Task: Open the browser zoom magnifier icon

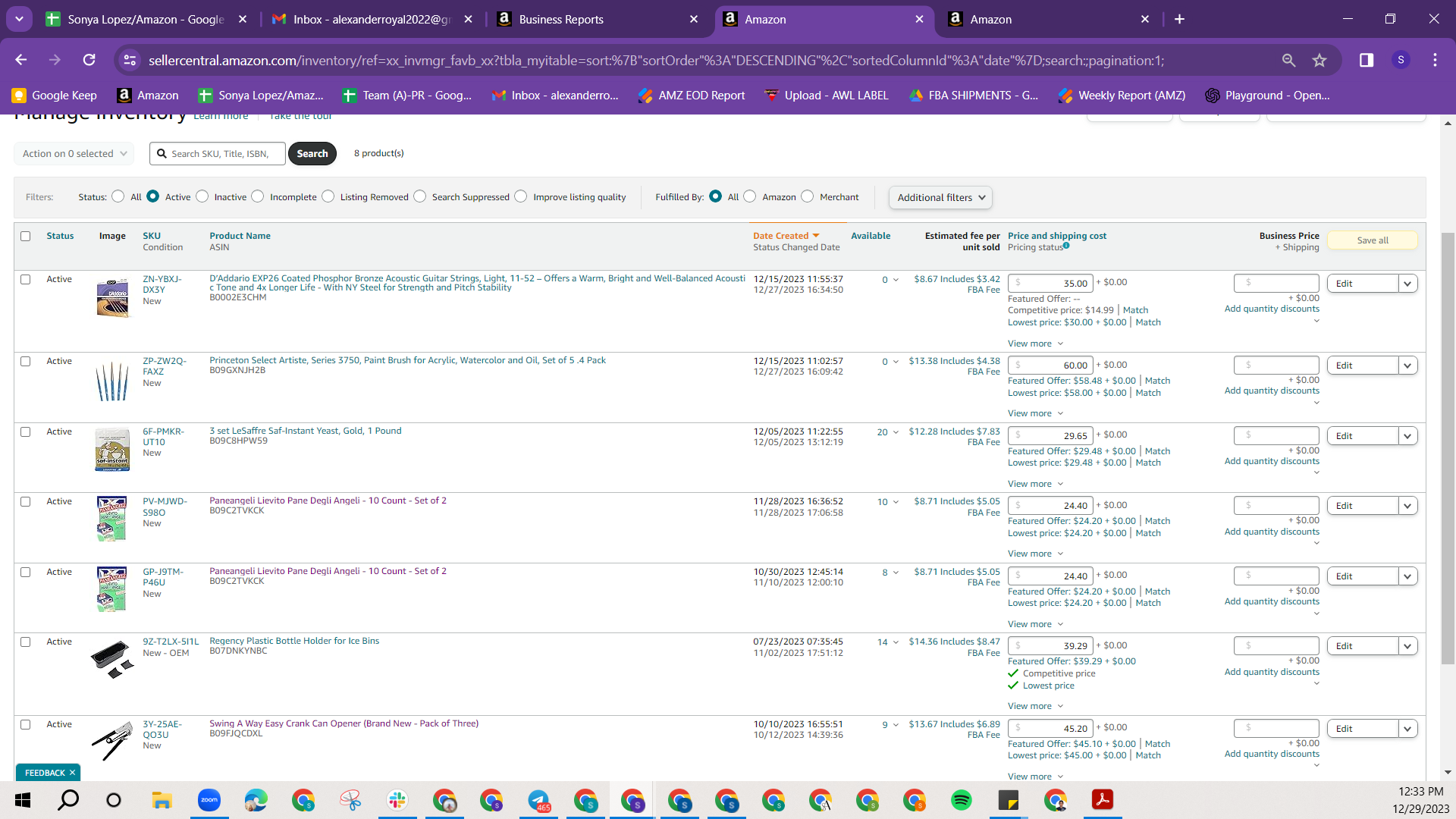Action: pyautogui.click(x=1288, y=60)
